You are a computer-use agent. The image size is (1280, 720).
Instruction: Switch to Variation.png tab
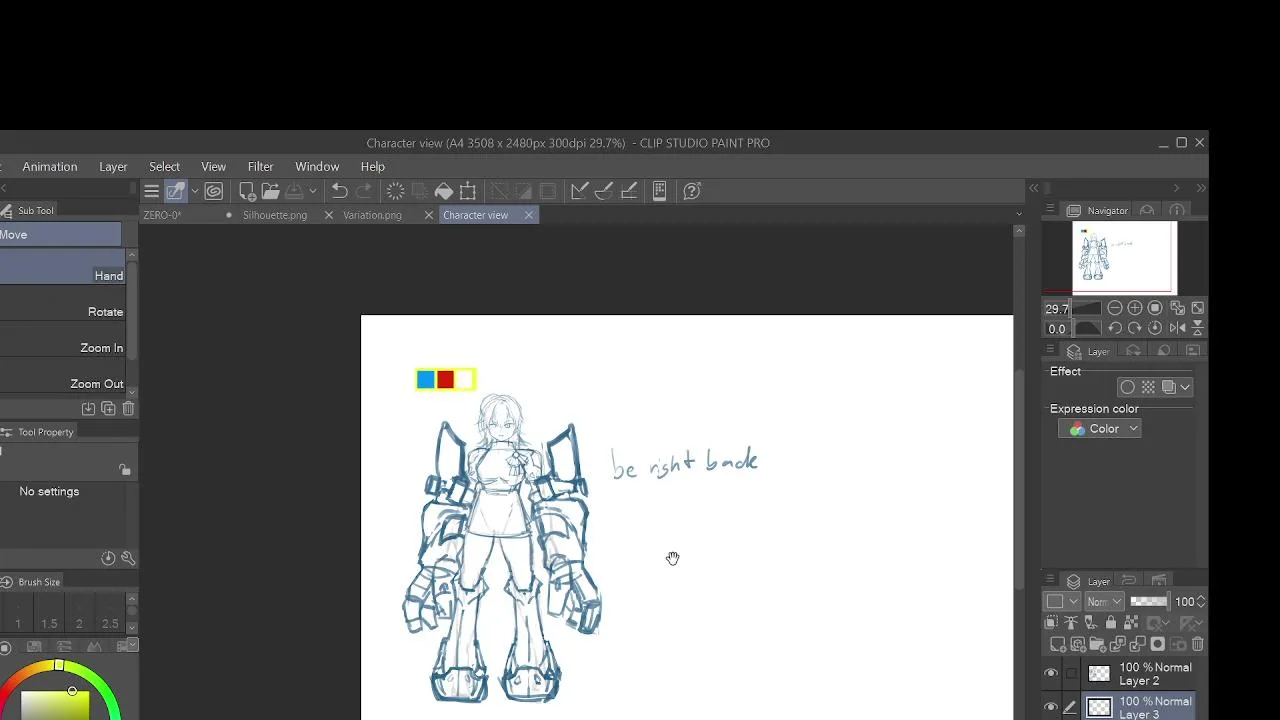click(x=372, y=215)
